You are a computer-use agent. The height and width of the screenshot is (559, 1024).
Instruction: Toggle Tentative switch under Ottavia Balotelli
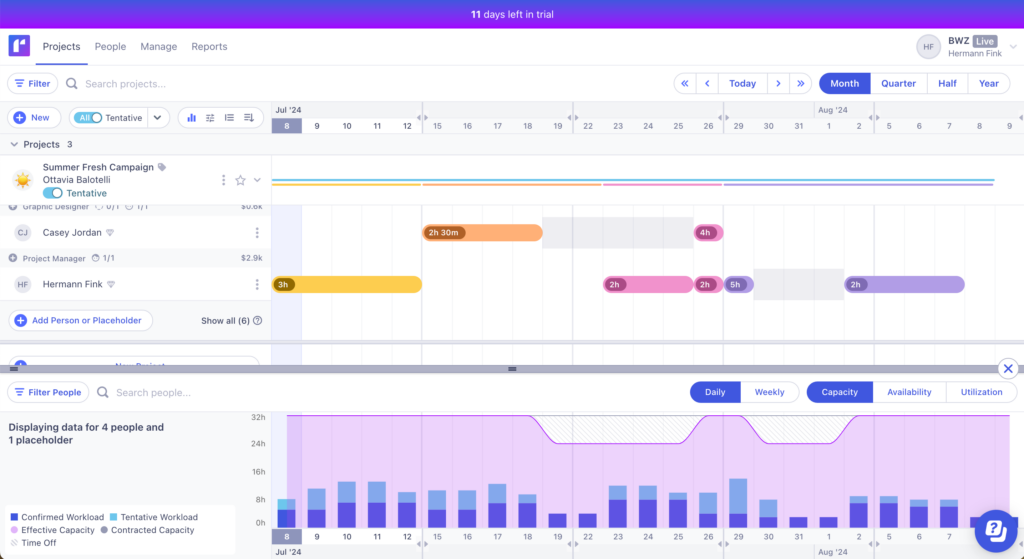click(53, 193)
